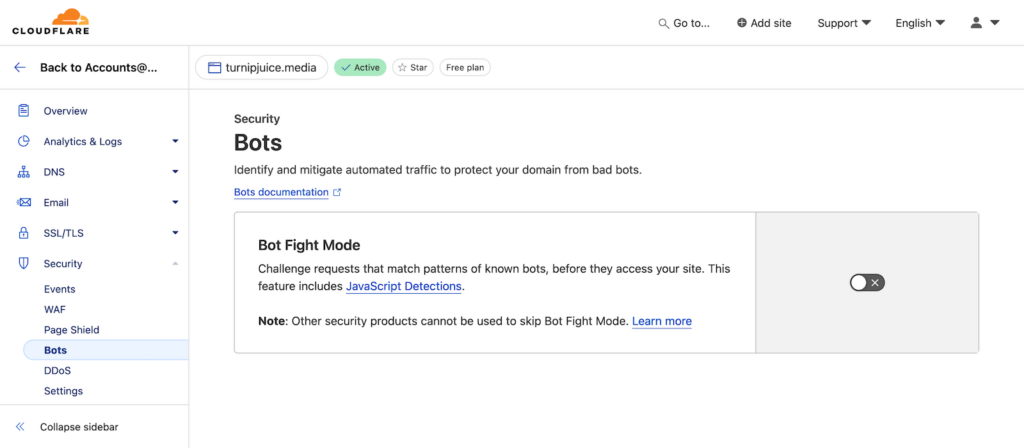Click the Add site plus icon
1024x448 pixels.
(741, 23)
